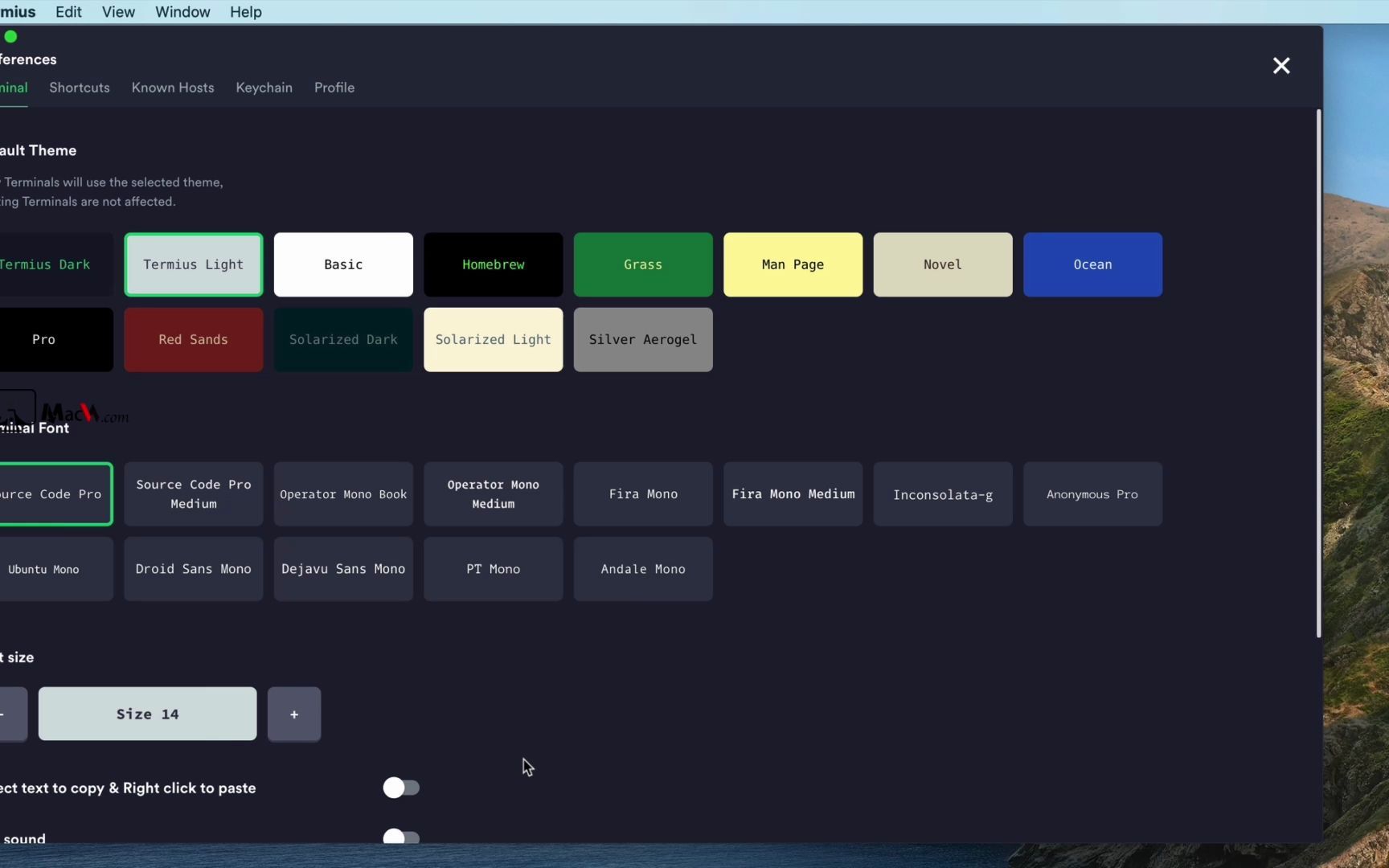The width and height of the screenshot is (1389, 868).
Task: Select the PT Mono font
Action: 494,569
